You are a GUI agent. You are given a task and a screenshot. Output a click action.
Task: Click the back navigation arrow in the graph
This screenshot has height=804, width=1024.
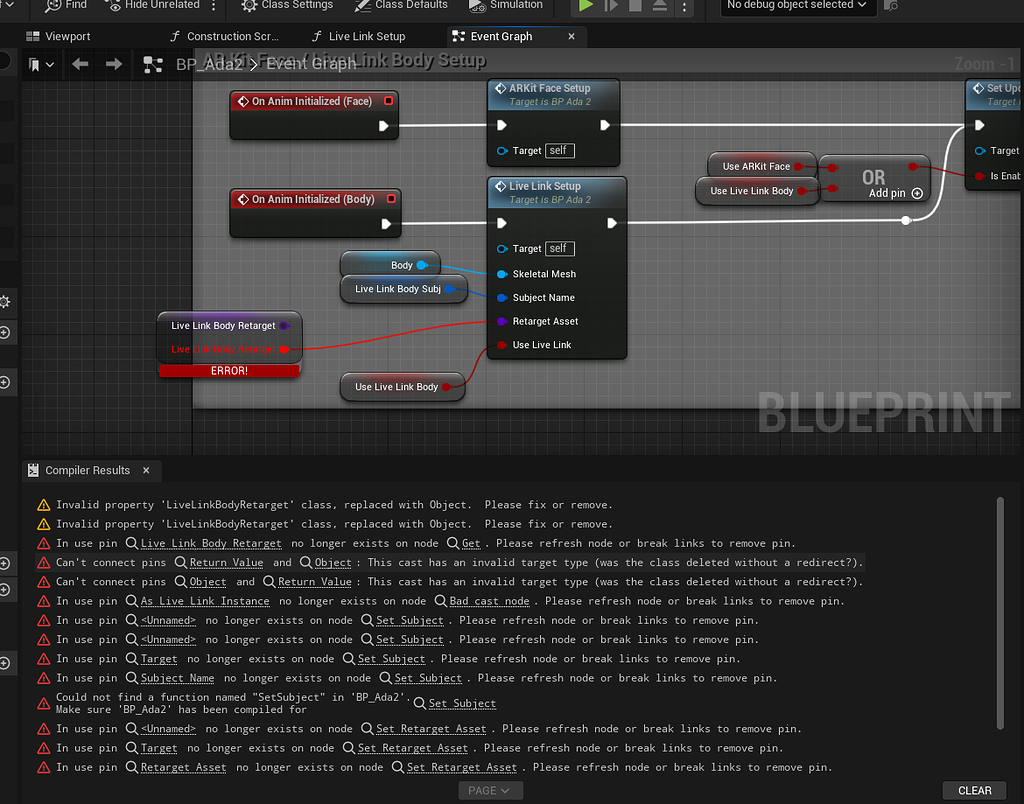[79, 63]
